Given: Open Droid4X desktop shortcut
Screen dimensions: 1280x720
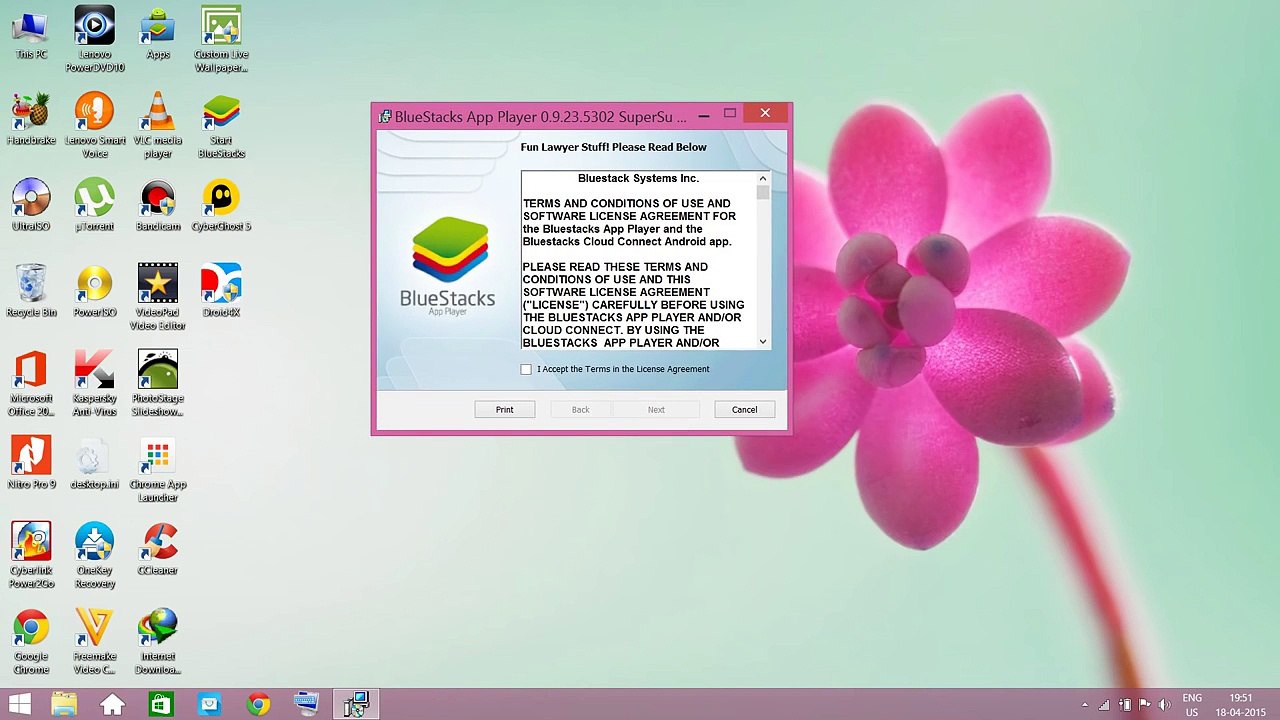Looking at the screenshot, I should (x=221, y=292).
